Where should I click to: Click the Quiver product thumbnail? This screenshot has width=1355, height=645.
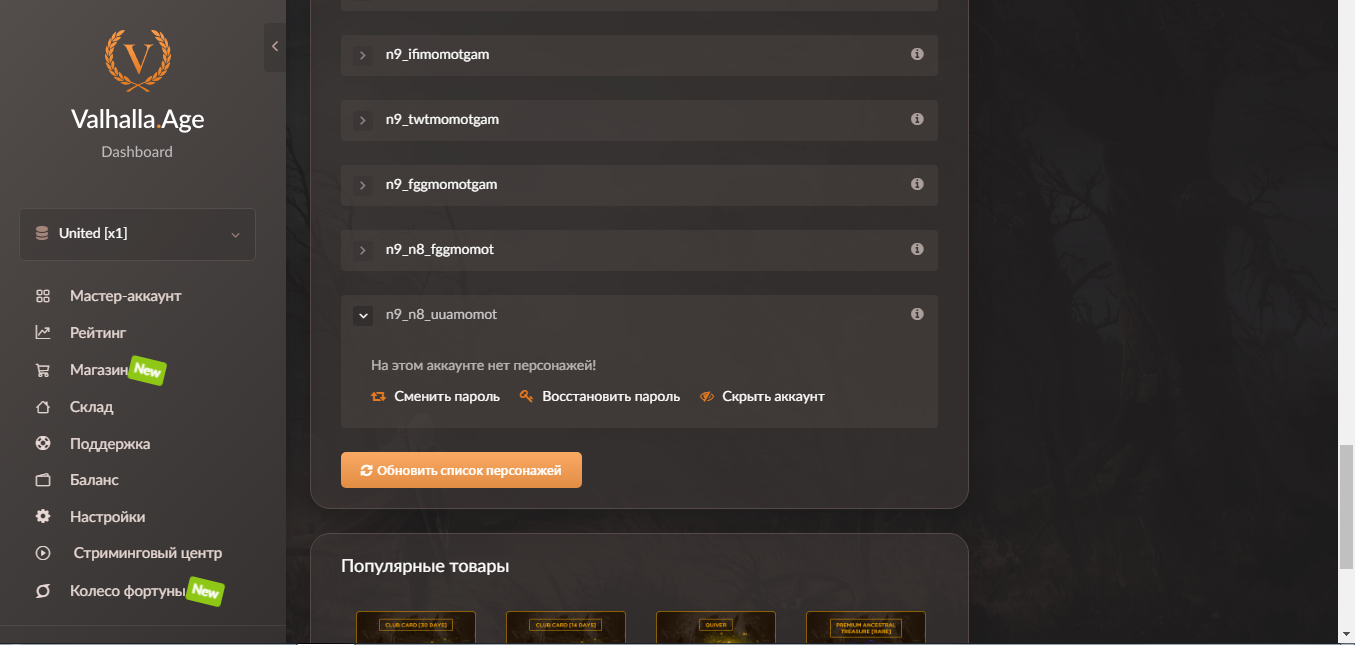point(715,627)
